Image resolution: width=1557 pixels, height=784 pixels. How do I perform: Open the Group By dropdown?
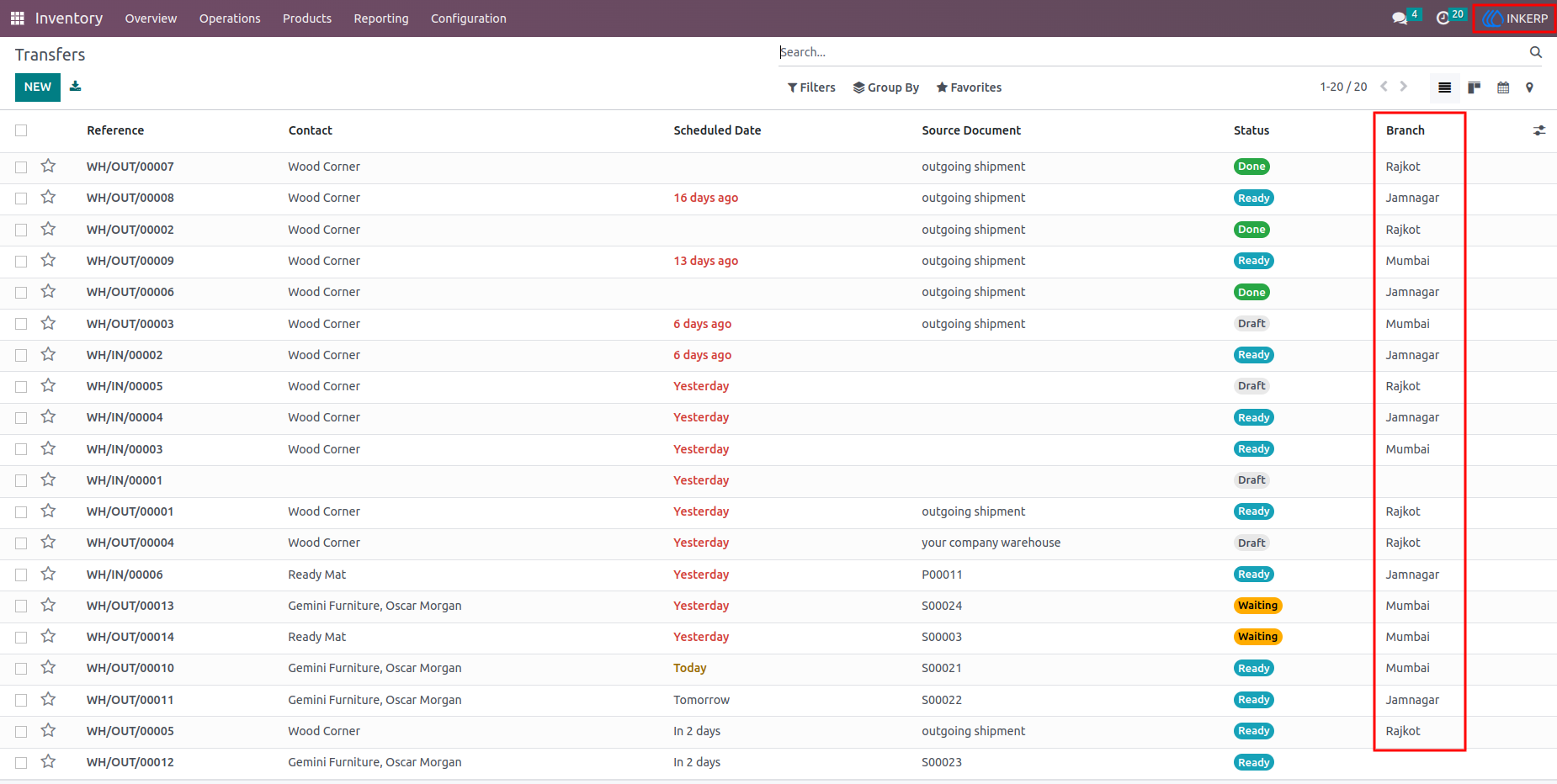[886, 87]
